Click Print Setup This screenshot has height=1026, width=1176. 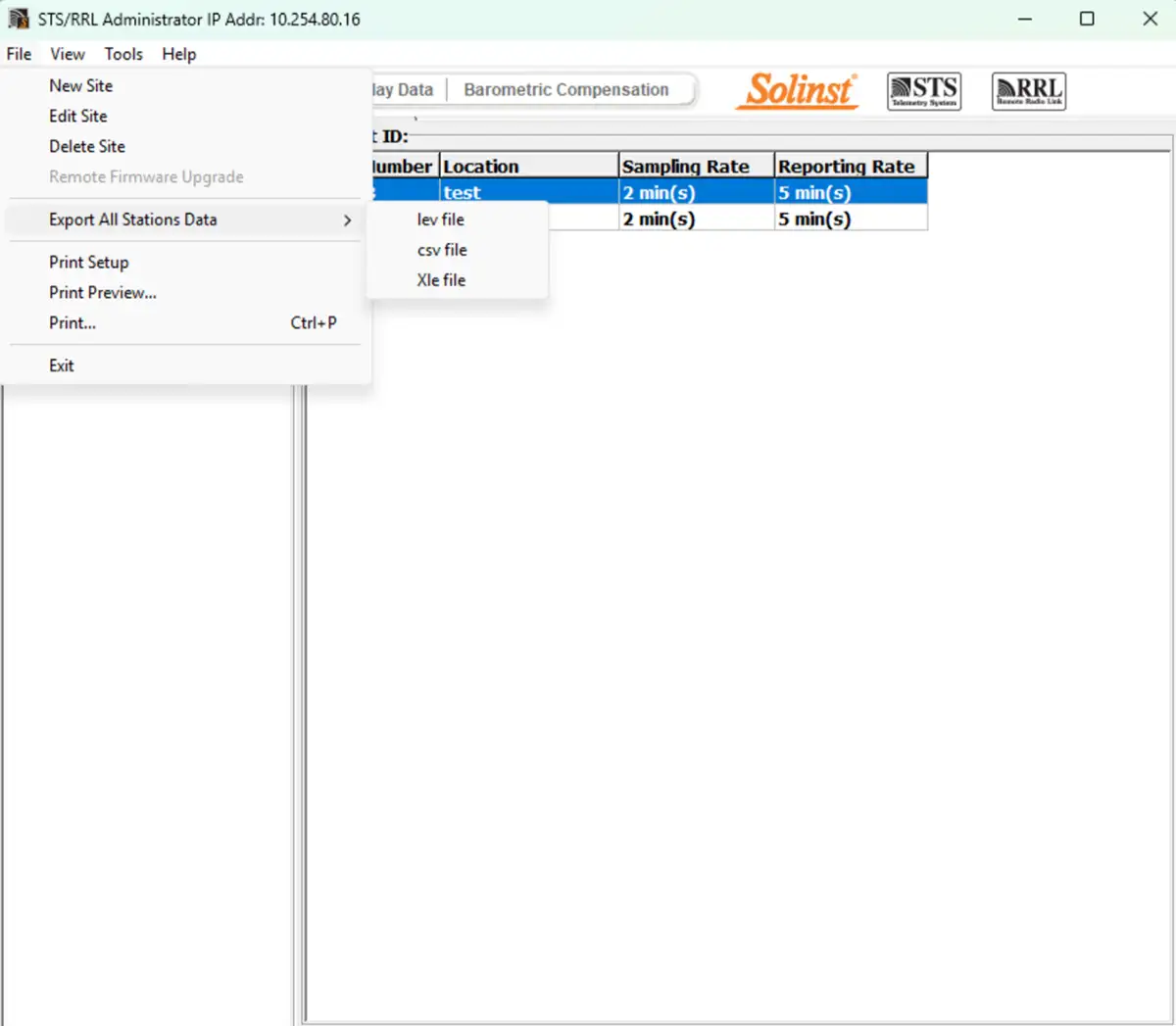pyautogui.click(x=88, y=262)
